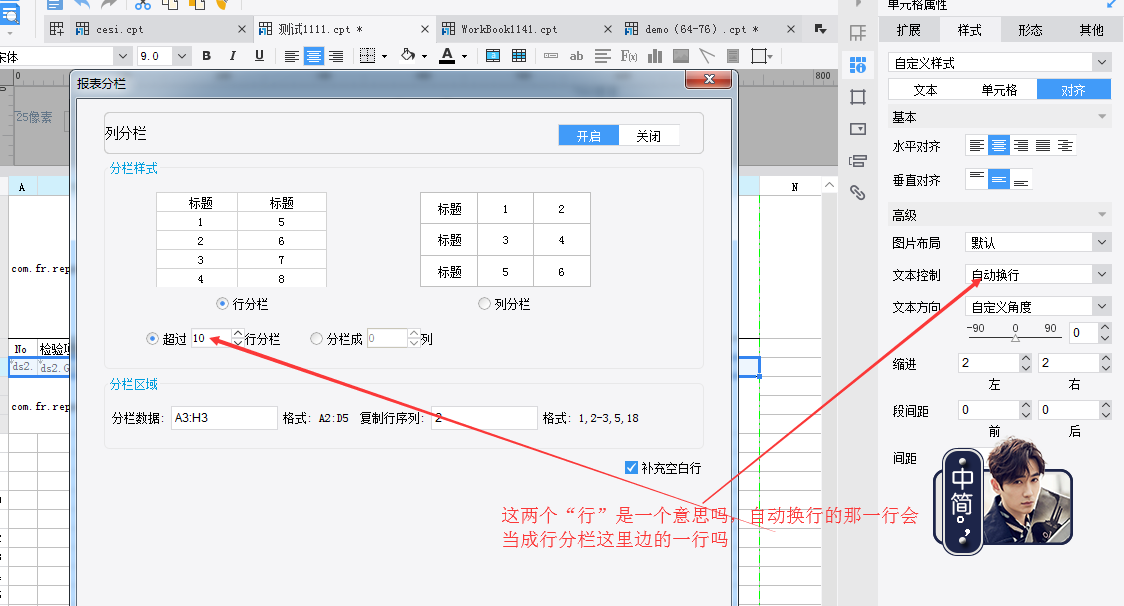Select vertical top alignment icon

point(977,180)
